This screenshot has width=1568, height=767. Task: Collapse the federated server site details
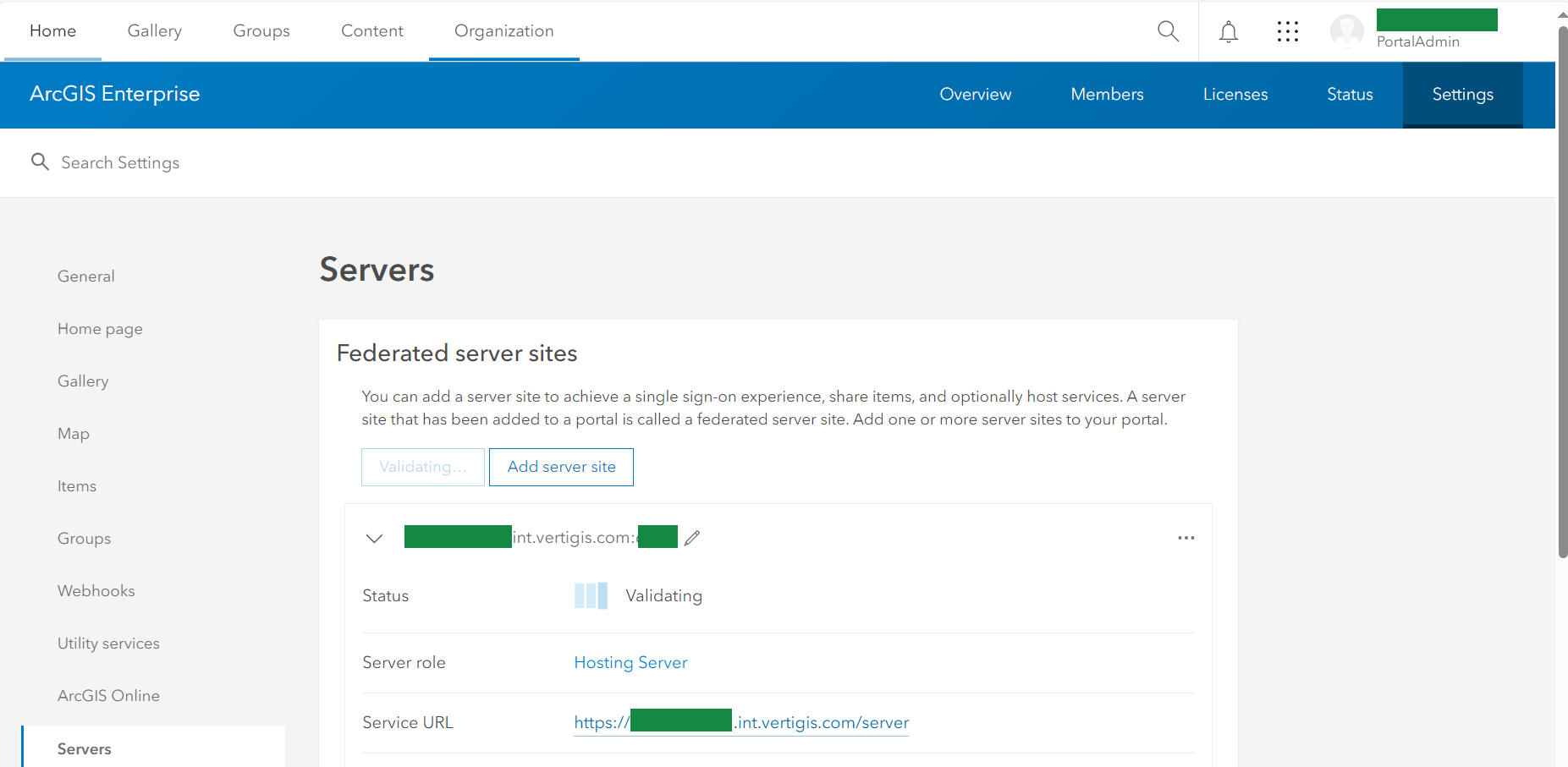[x=374, y=538]
